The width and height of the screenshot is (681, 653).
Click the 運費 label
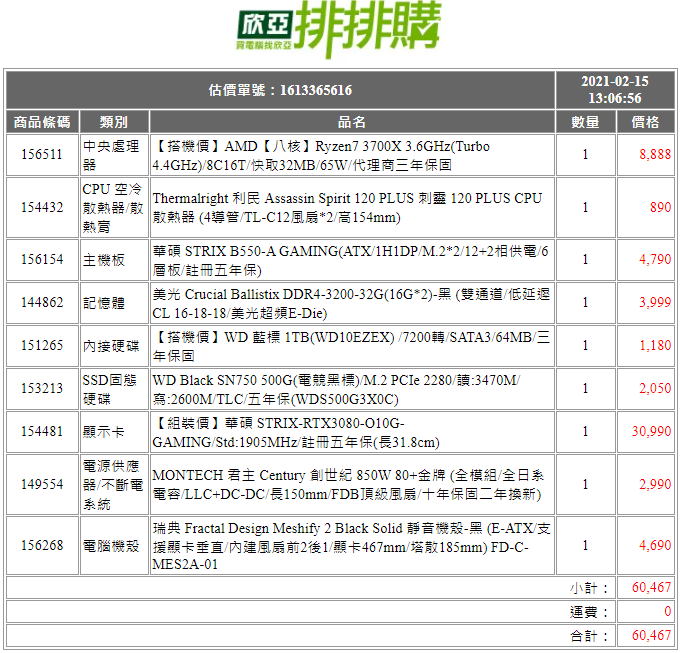point(588,612)
